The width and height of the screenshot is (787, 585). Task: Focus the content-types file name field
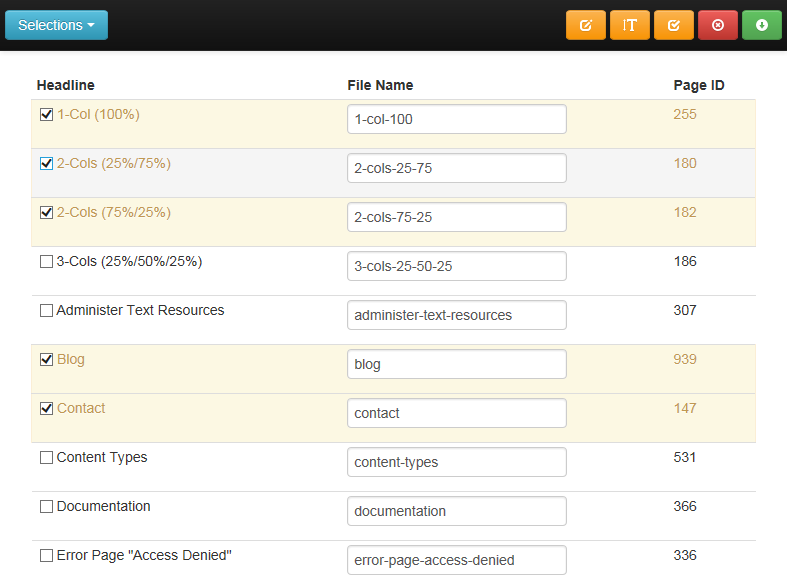click(x=457, y=462)
